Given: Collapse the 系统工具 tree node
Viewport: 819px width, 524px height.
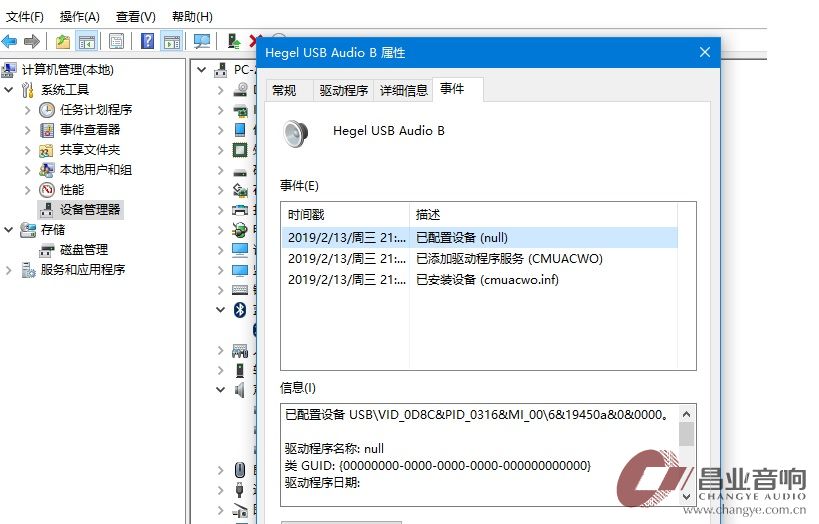Looking at the screenshot, I should [8, 90].
